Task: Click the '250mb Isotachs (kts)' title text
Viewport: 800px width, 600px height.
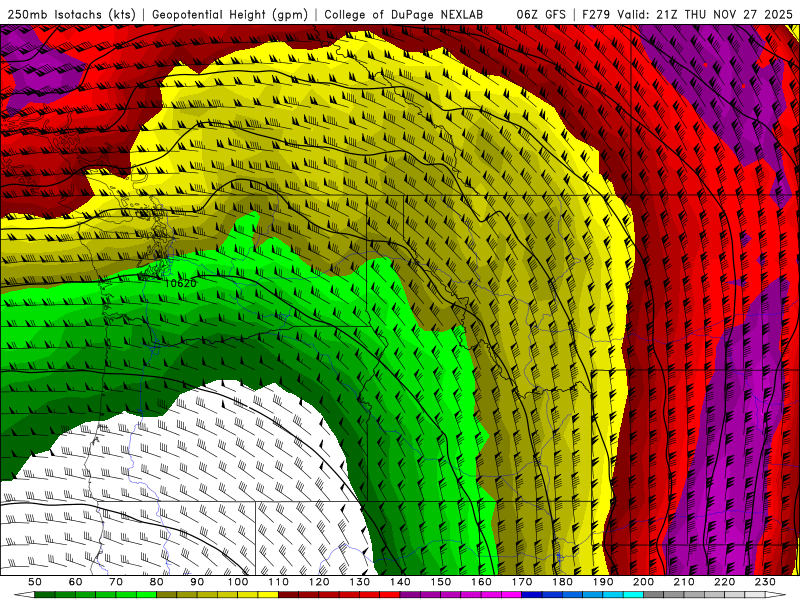Action: [72, 14]
